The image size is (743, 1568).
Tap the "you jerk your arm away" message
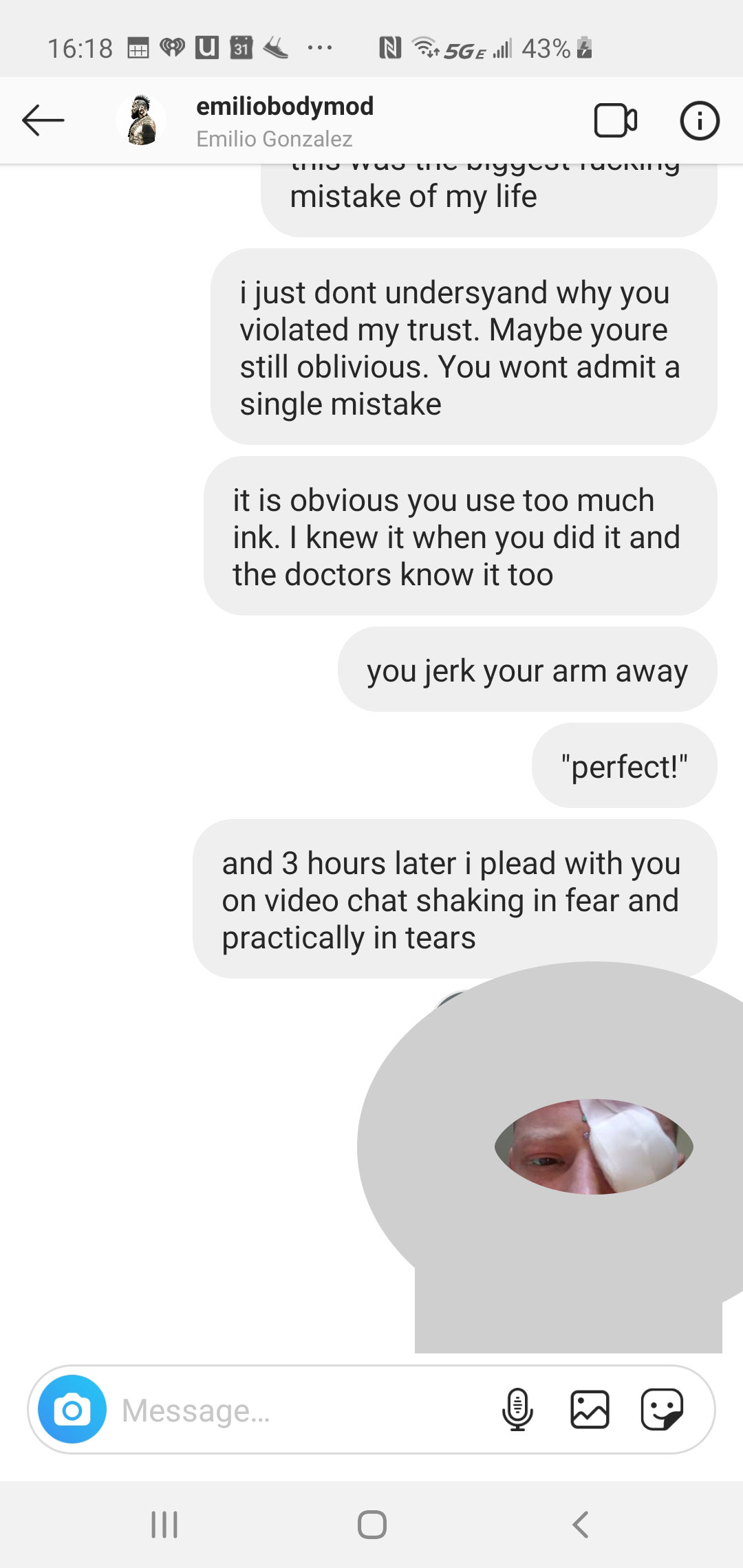527,669
